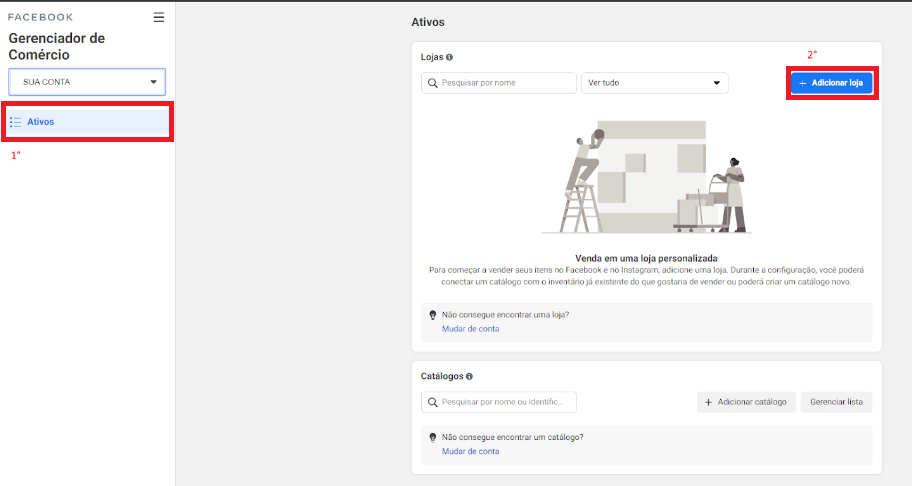The height and width of the screenshot is (486, 912).
Task: Open the SUA CONTA account dropdown
Action: click(87, 82)
